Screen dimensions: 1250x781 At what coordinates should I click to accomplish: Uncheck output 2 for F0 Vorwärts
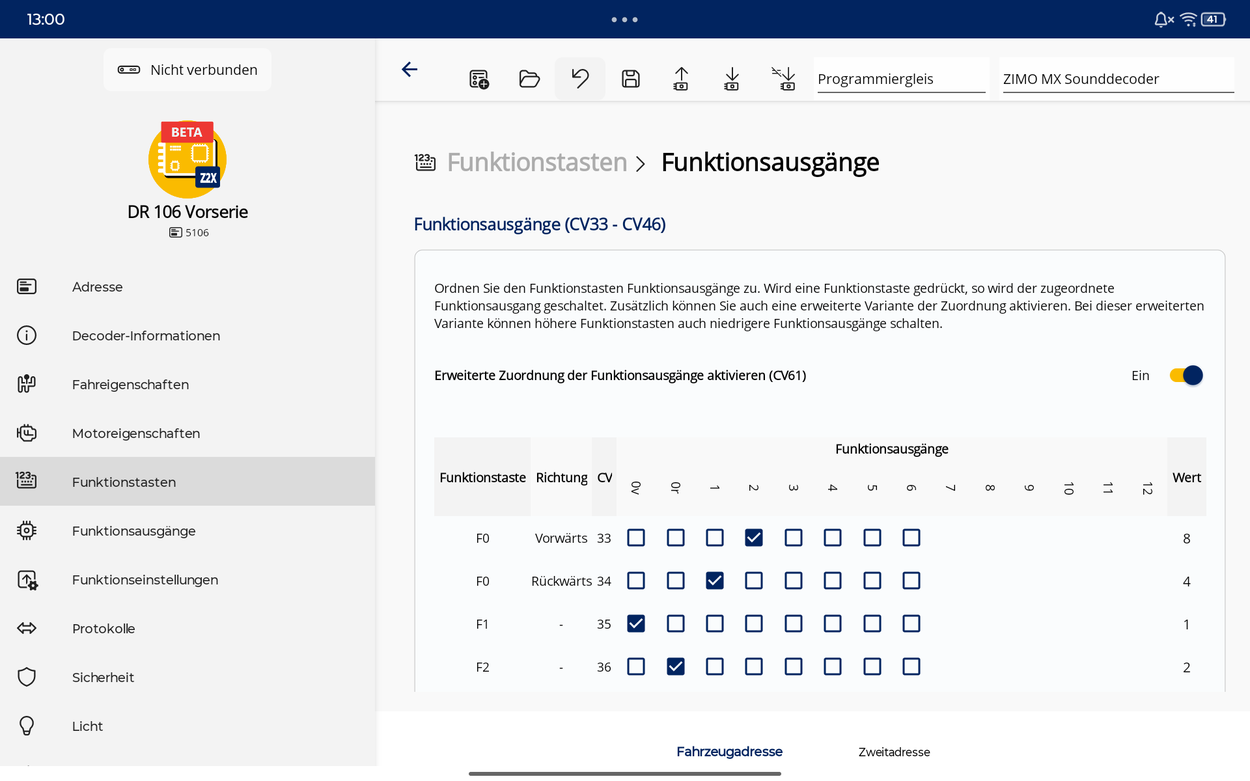pos(754,538)
